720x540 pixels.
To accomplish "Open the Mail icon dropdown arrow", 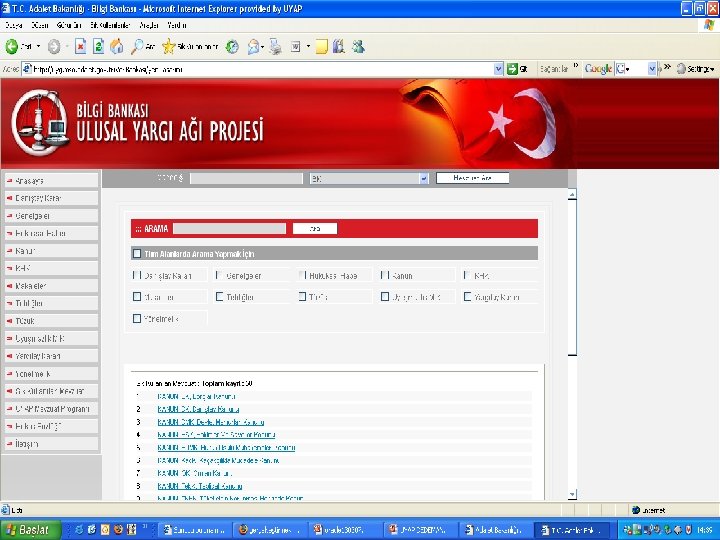I will [262, 46].
